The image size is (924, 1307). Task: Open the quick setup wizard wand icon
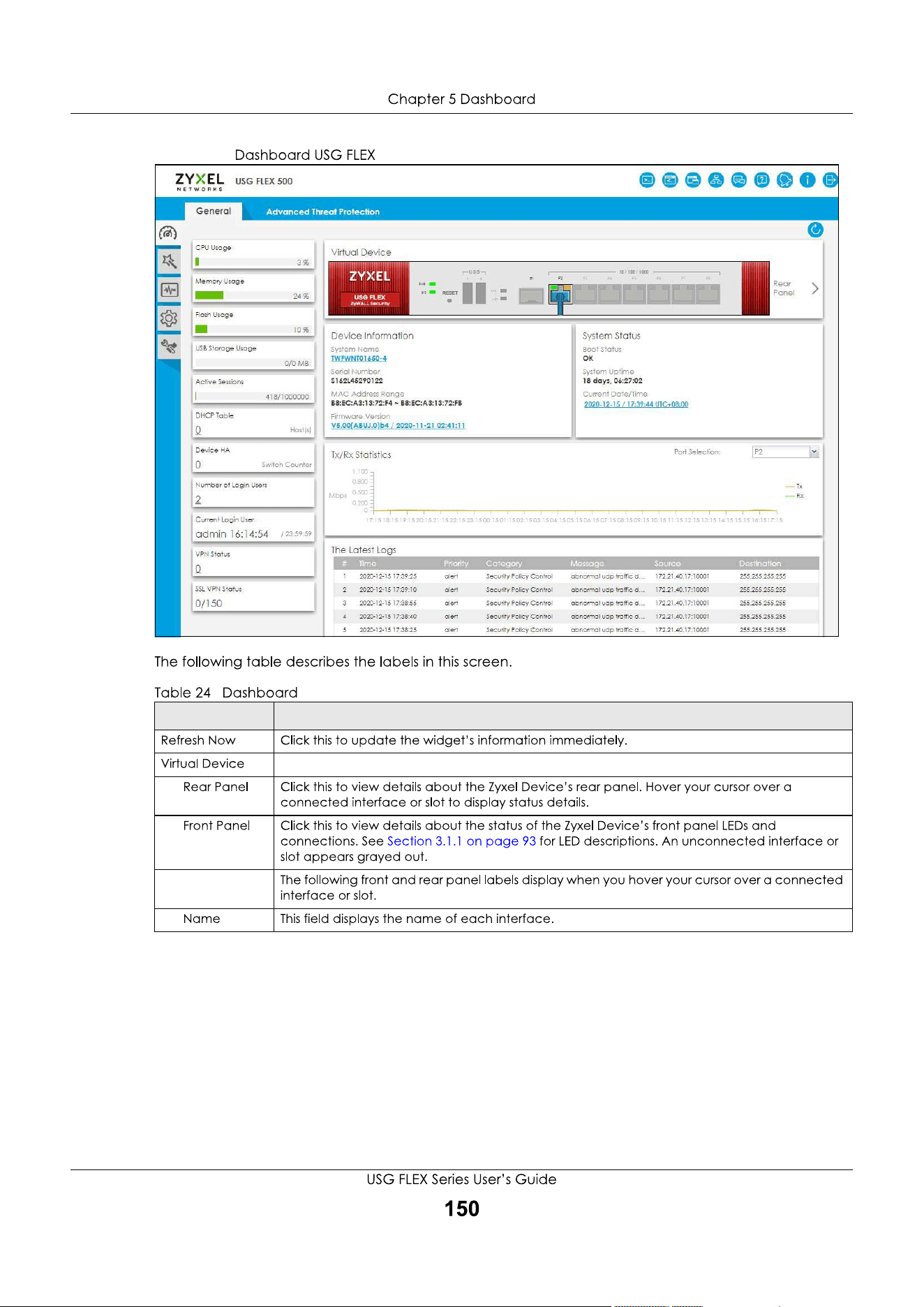click(169, 262)
